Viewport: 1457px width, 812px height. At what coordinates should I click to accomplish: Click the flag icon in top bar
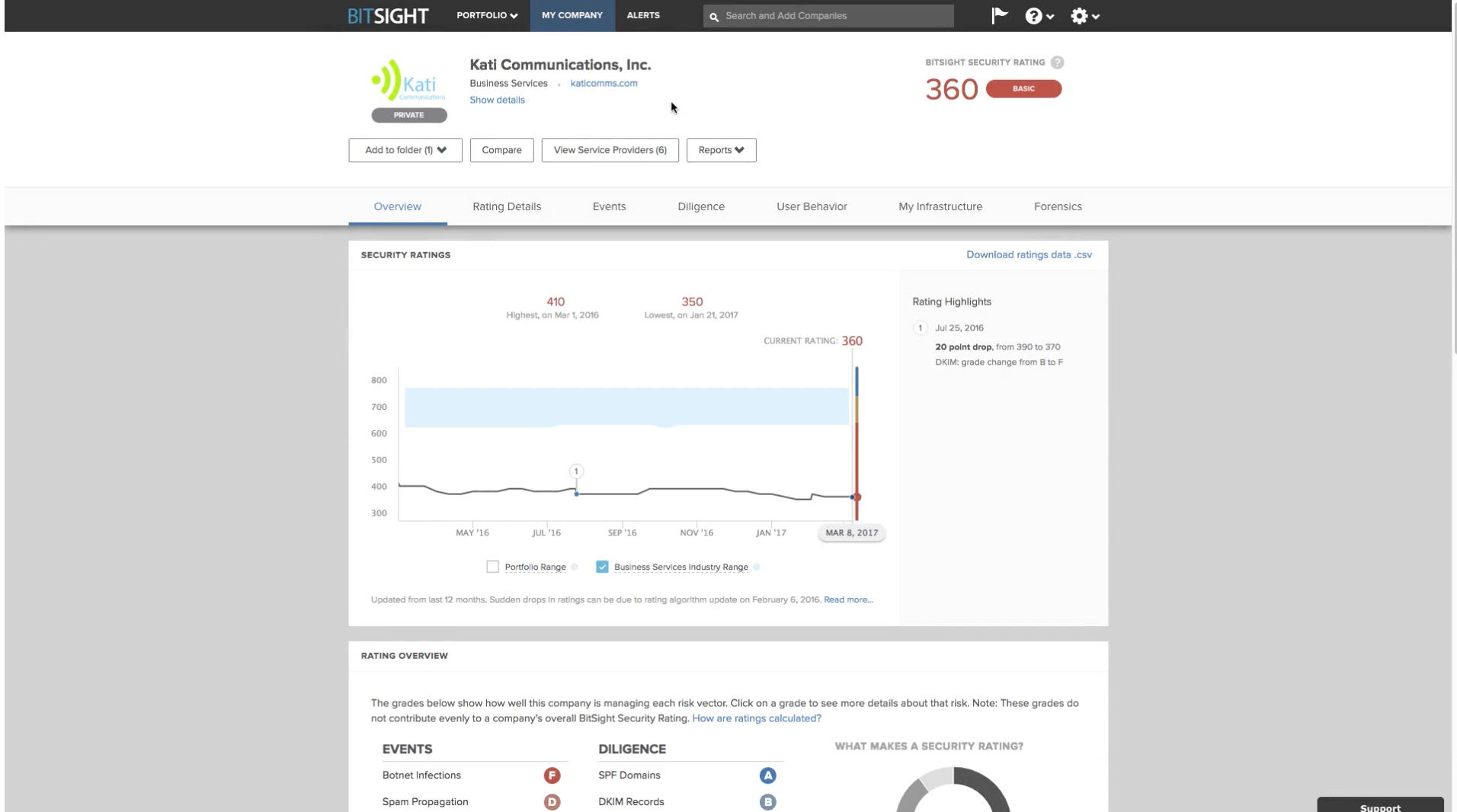pyautogui.click(x=999, y=15)
